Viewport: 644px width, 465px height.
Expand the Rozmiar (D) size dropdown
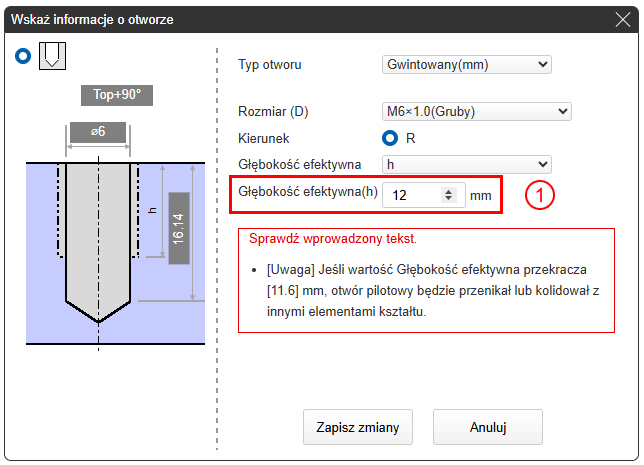click(467, 113)
